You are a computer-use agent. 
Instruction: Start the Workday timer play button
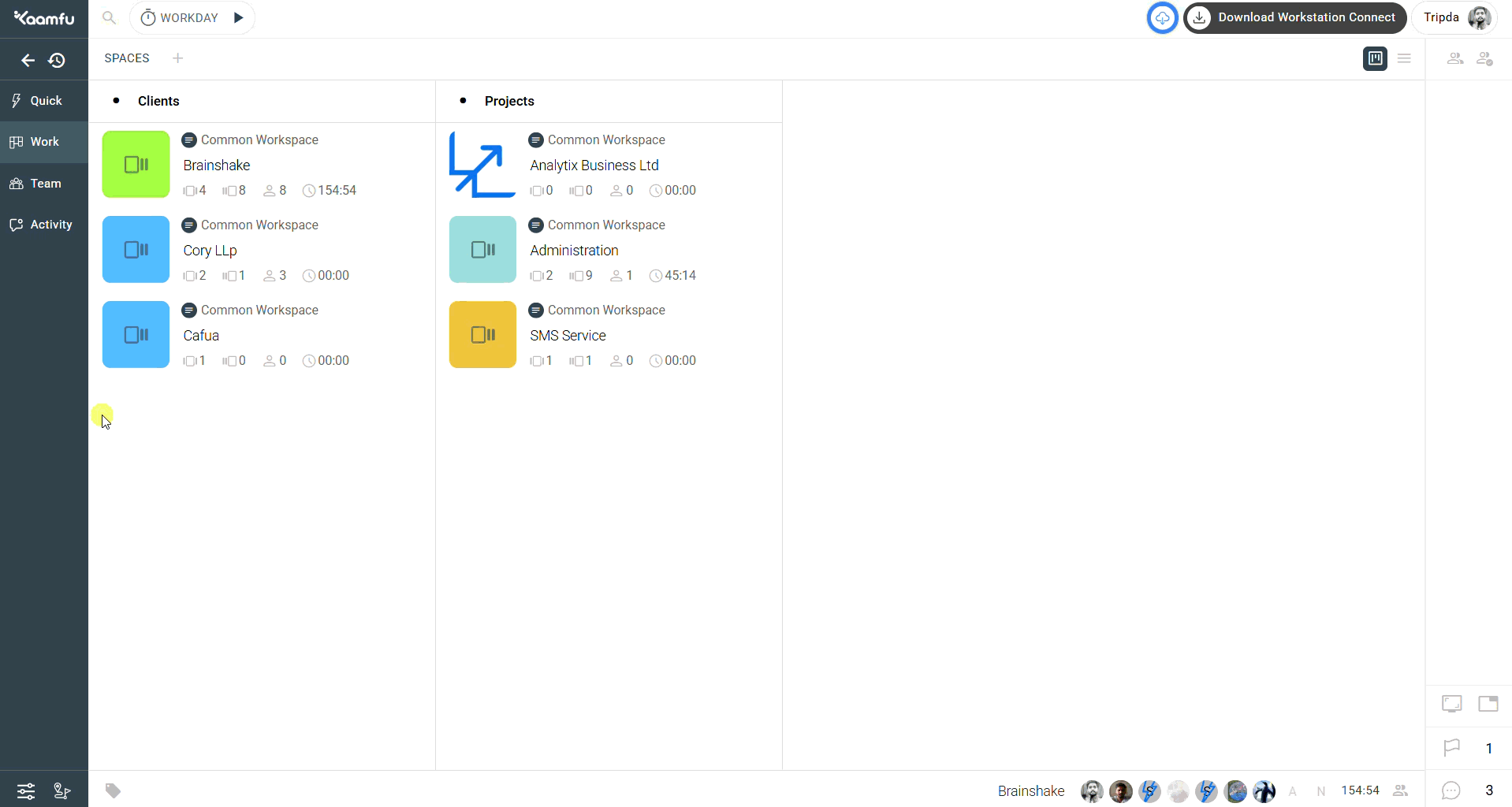pyautogui.click(x=239, y=17)
